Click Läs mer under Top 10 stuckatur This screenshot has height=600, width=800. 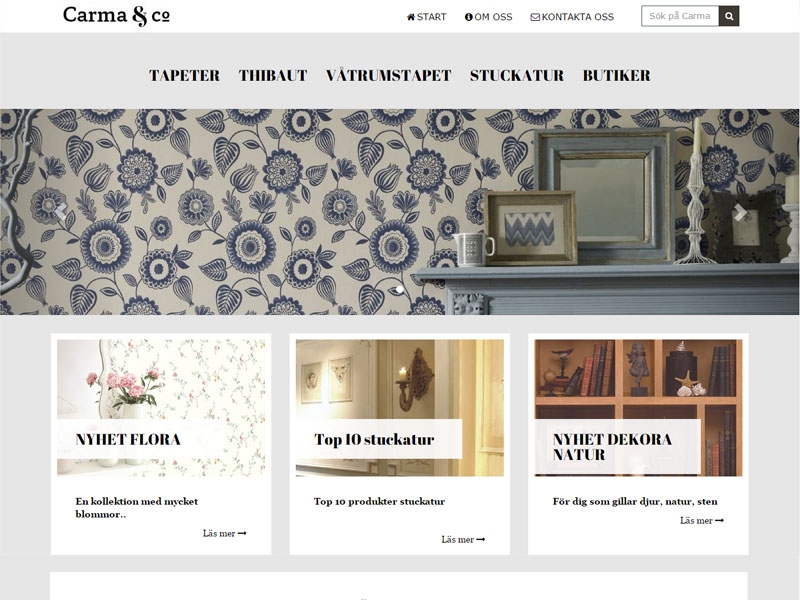[463, 539]
